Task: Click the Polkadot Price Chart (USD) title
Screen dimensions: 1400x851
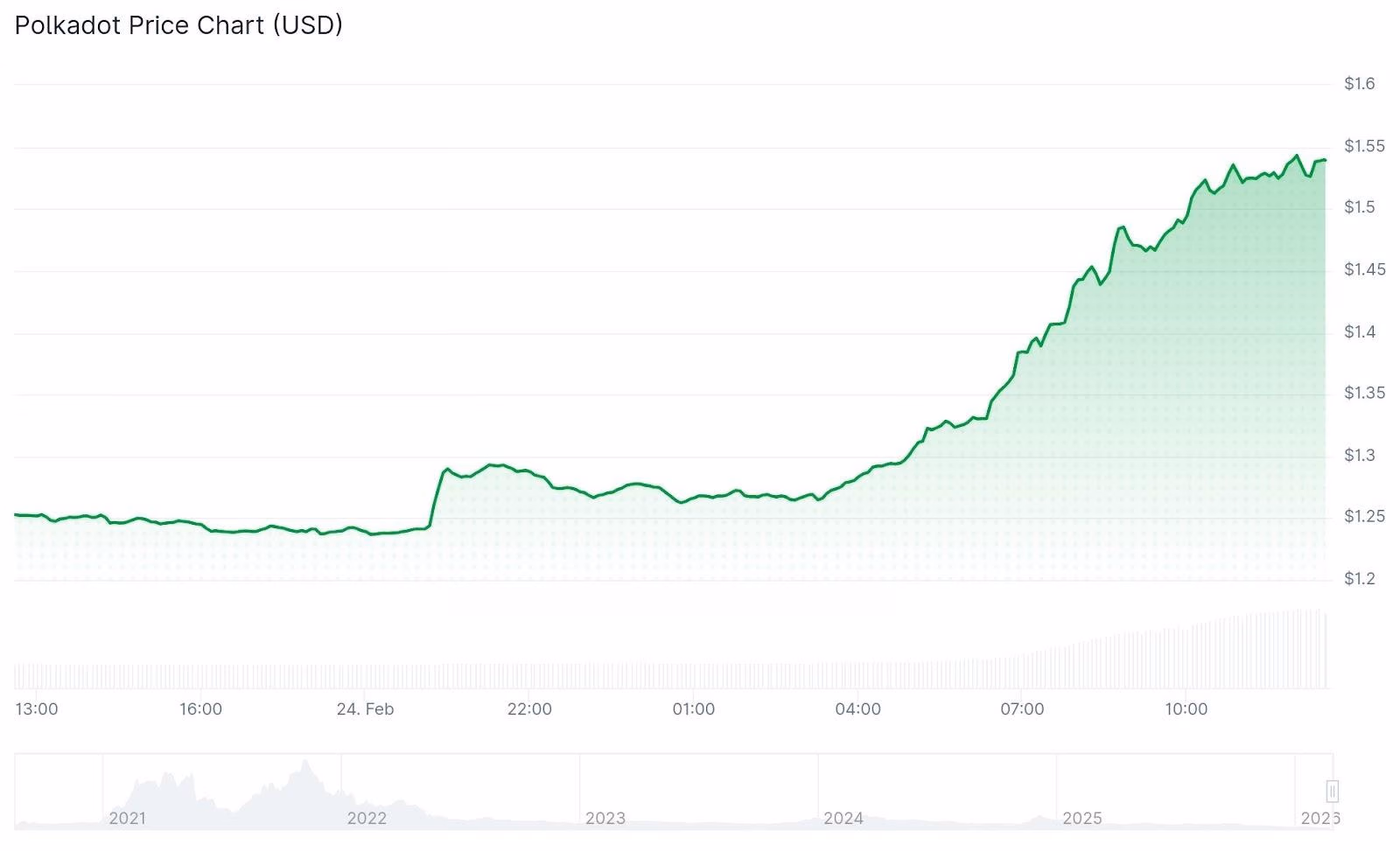Action: click(x=178, y=25)
